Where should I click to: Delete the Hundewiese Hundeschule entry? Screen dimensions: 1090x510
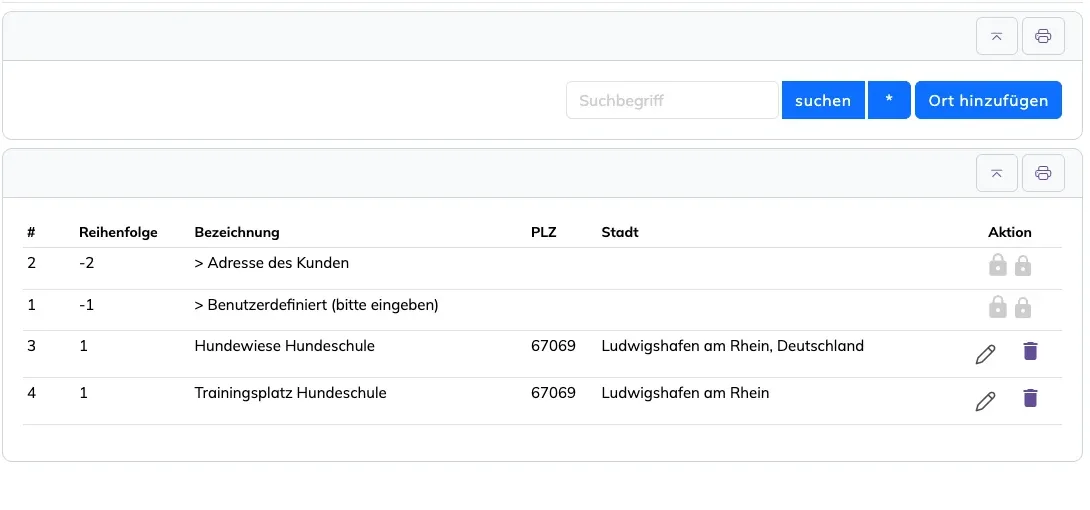(1030, 351)
